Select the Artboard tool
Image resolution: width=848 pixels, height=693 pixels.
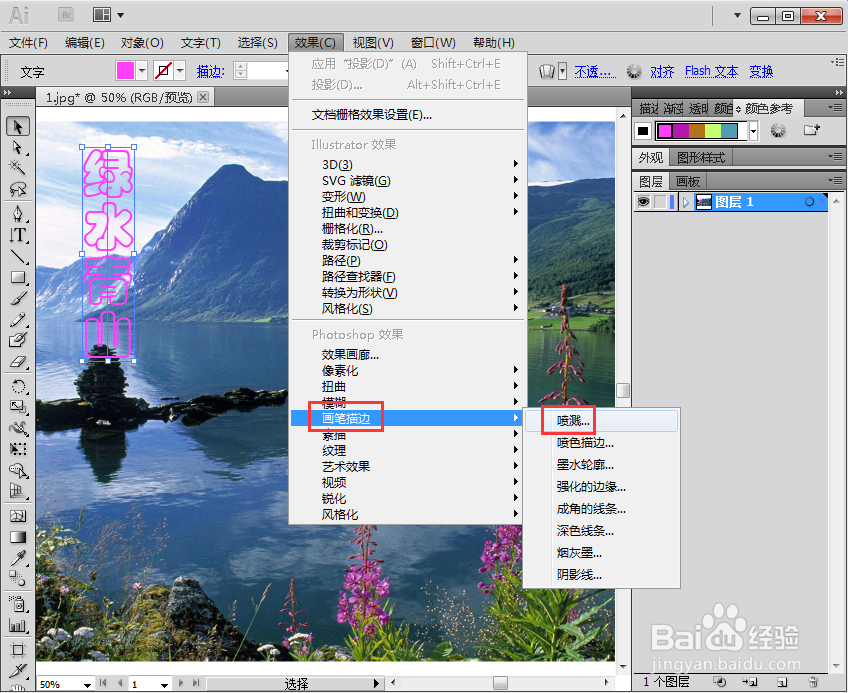point(18,650)
